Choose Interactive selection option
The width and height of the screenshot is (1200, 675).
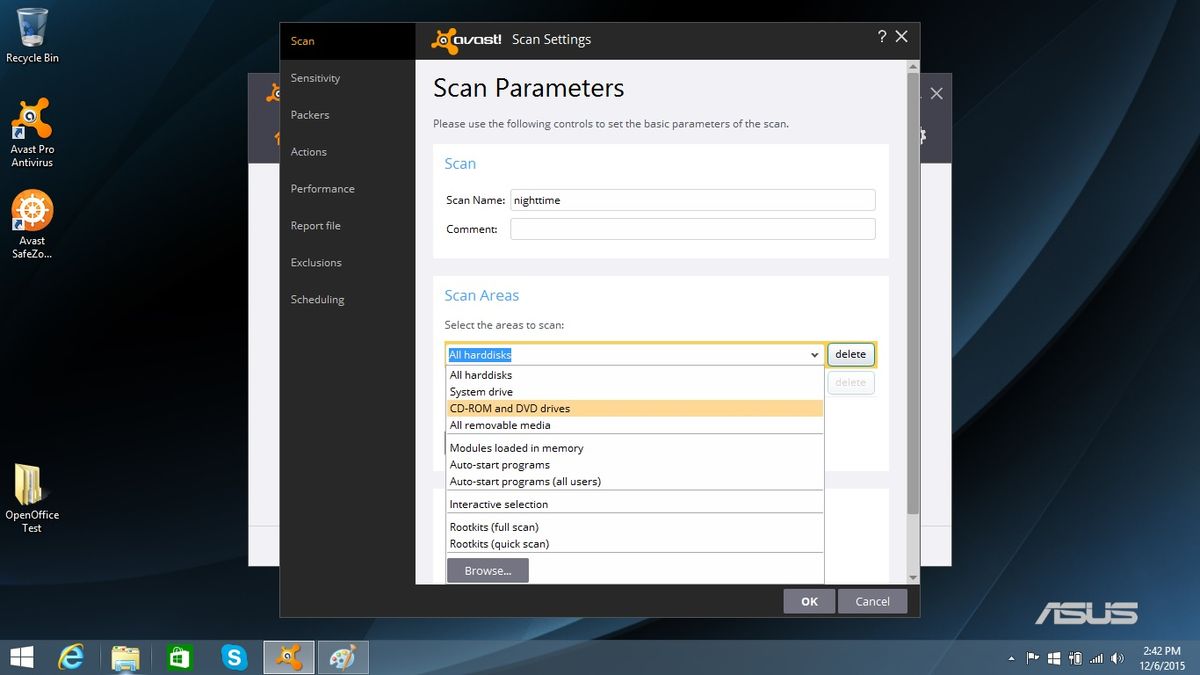pyautogui.click(x=634, y=504)
